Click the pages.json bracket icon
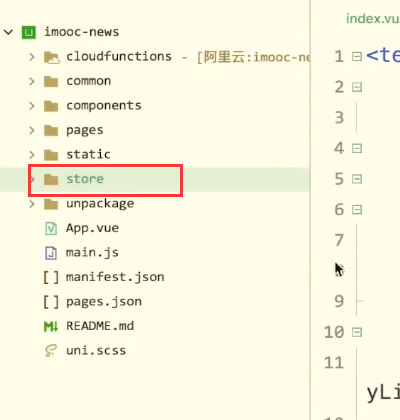 [x=51, y=302]
